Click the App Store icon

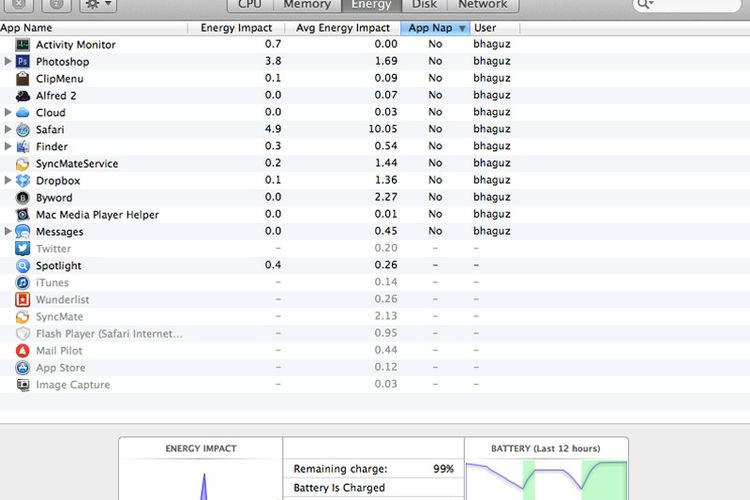tap(22, 368)
